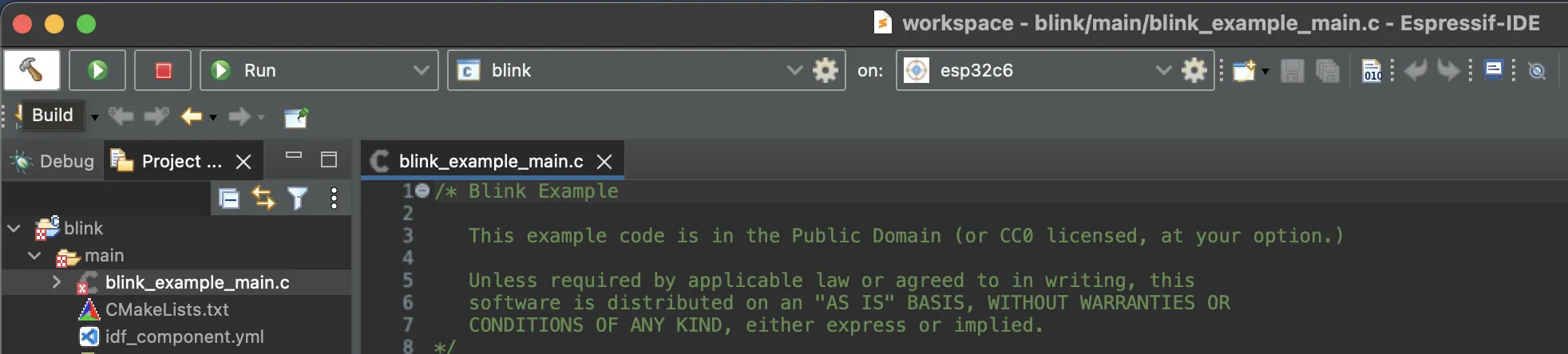This screenshot has height=354, width=1568.
Task: Select idf_component.yml file
Action: click(x=184, y=336)
